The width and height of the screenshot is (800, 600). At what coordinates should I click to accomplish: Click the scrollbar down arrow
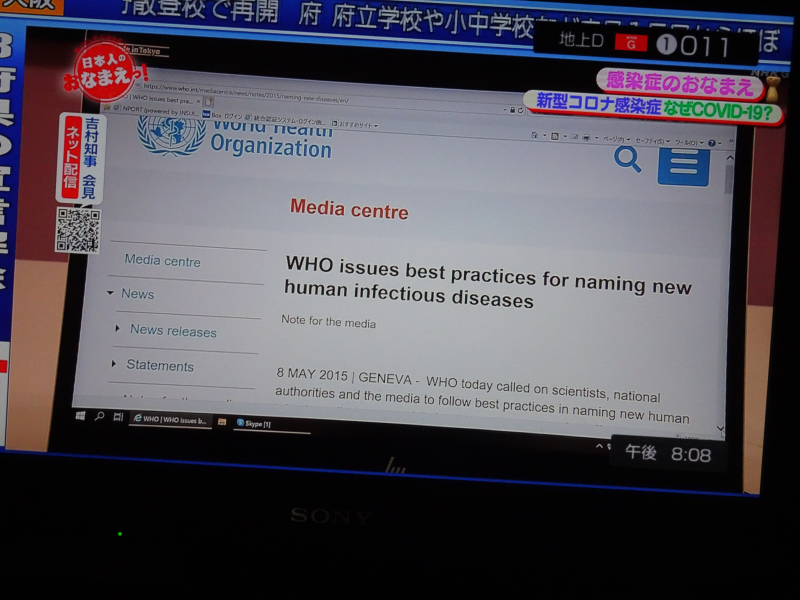pyautogui.click(x=720, y=428)
